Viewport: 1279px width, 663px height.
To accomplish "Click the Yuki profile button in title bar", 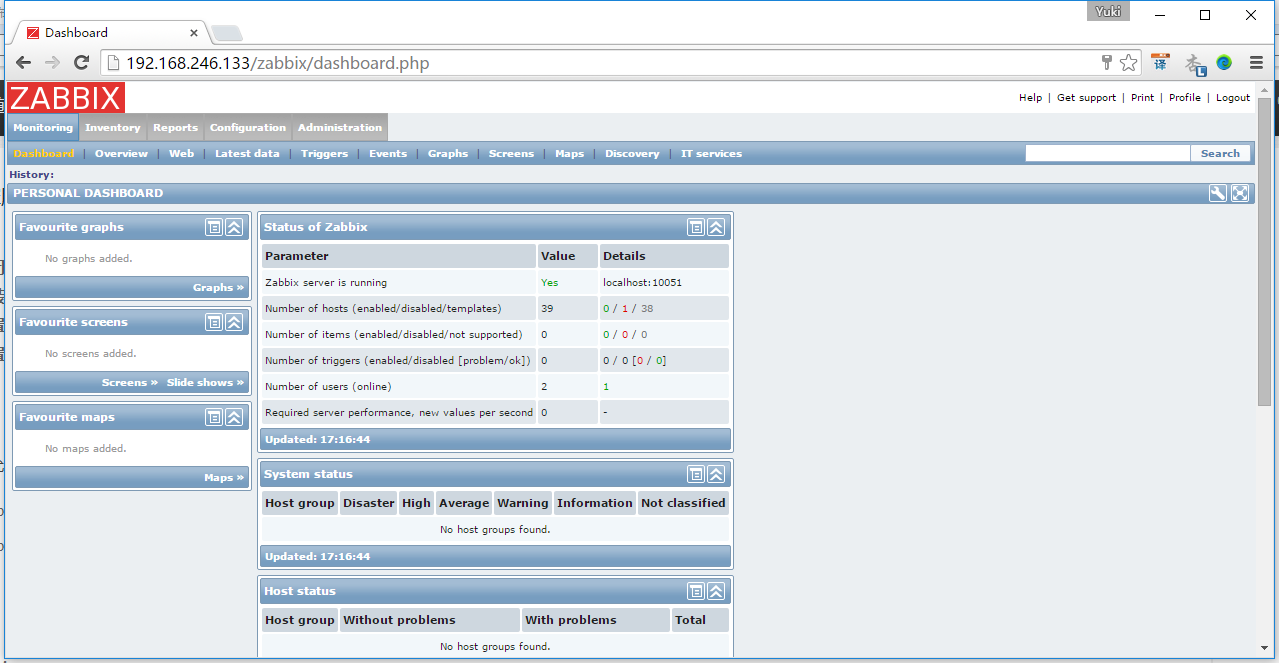I will pyautogui.click(x=1108, y=12).
